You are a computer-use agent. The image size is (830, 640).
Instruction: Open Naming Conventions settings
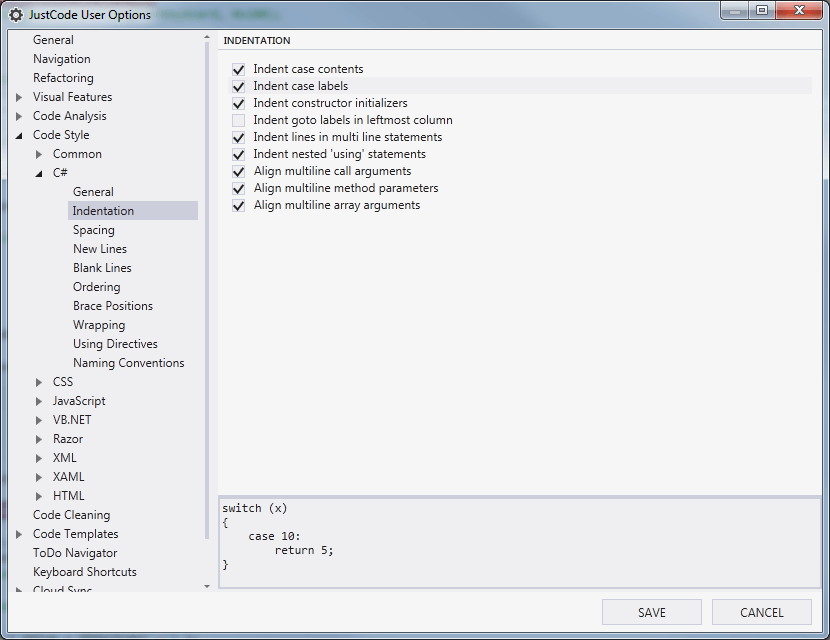click(129, 363)
